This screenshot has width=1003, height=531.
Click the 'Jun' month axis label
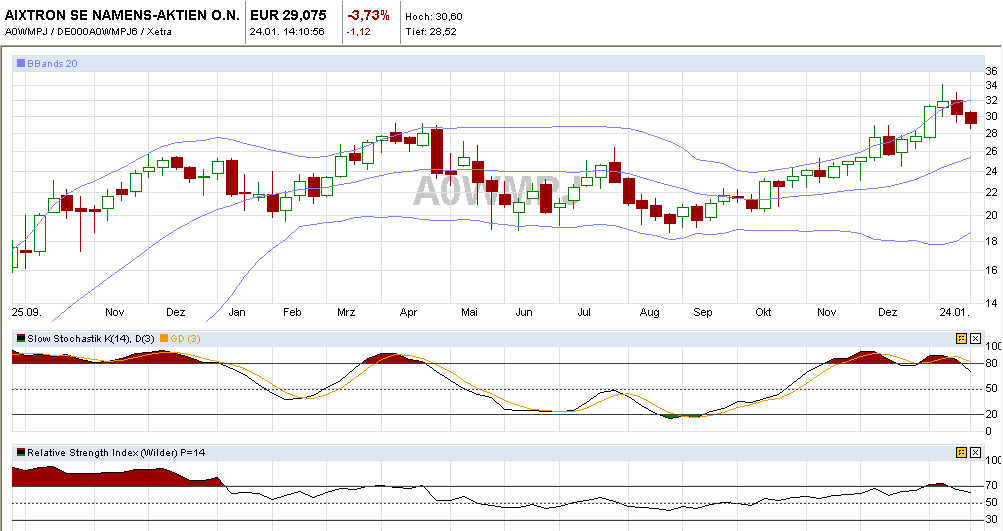[524, 312]
